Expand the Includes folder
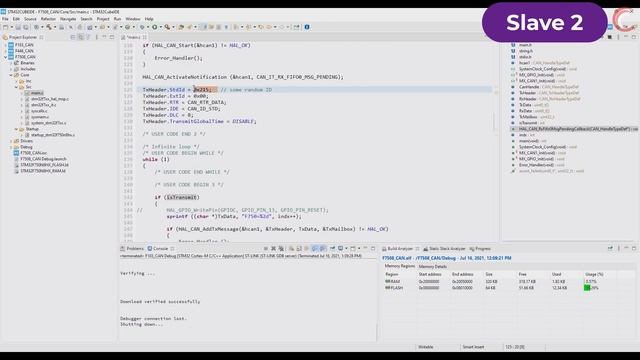640x360 pixels. click(11, 69)
